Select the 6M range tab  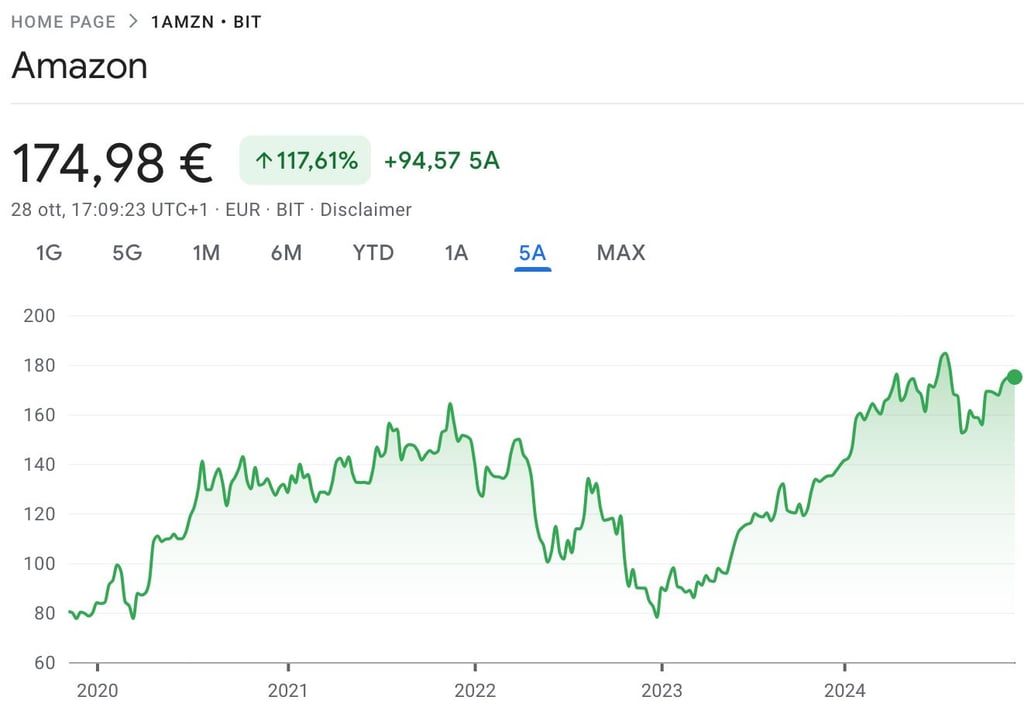coord(286,253)
